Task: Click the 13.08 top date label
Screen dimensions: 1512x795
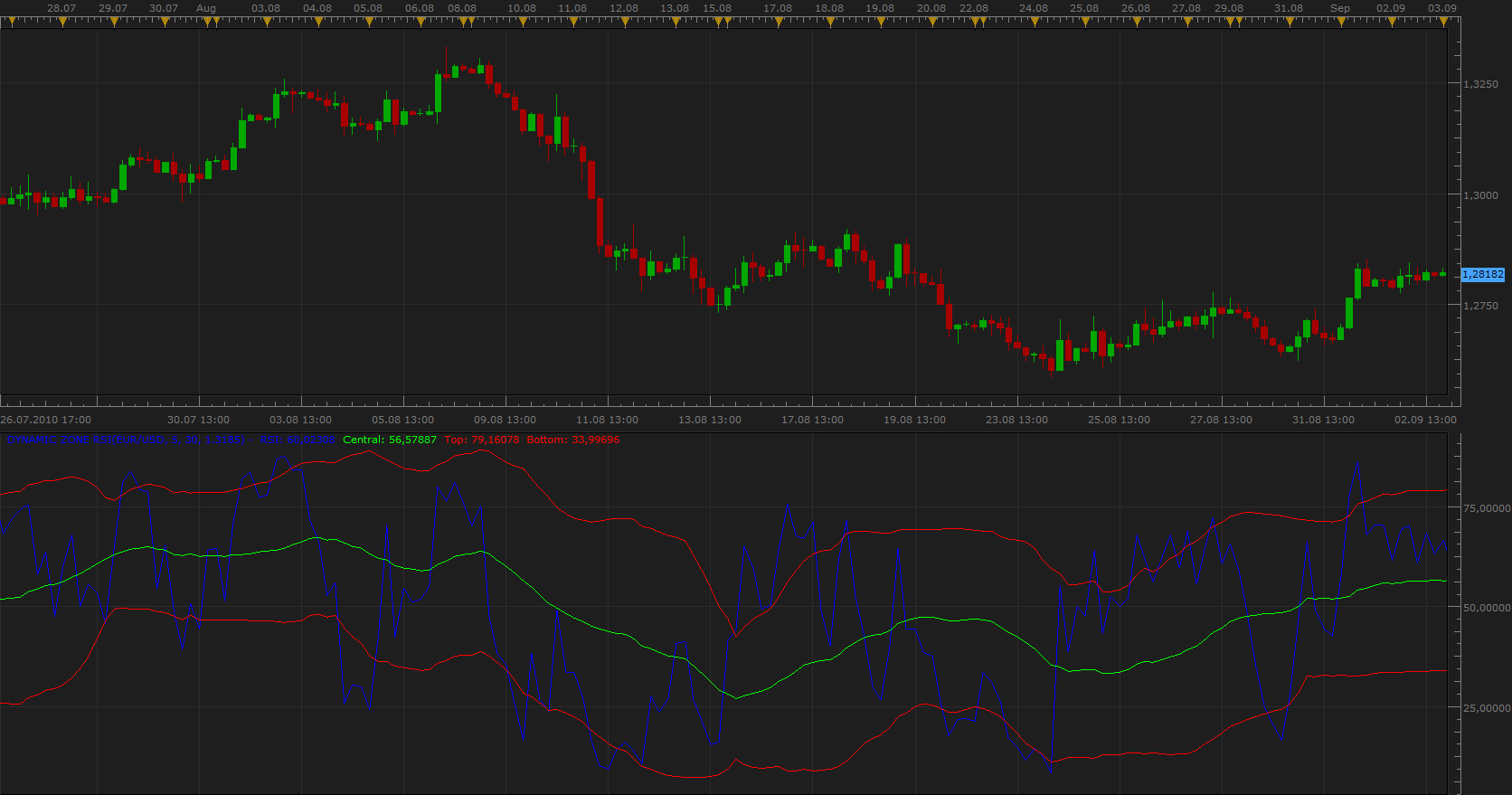Action: pos(675,8)
